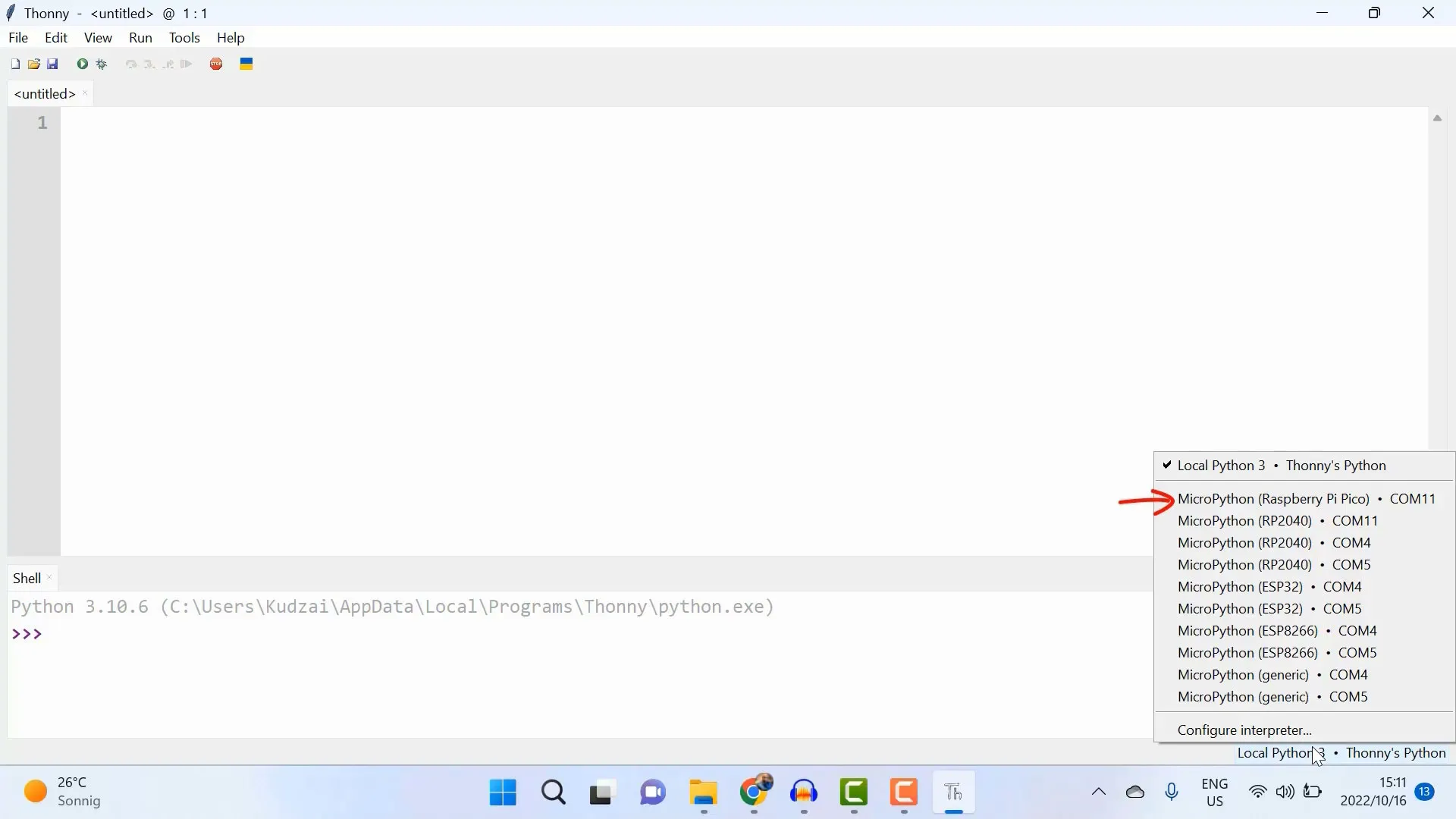Choose MicroPython (RP2040) COM4
The height and width of the screenshot is (819, 1456).
1304,543
